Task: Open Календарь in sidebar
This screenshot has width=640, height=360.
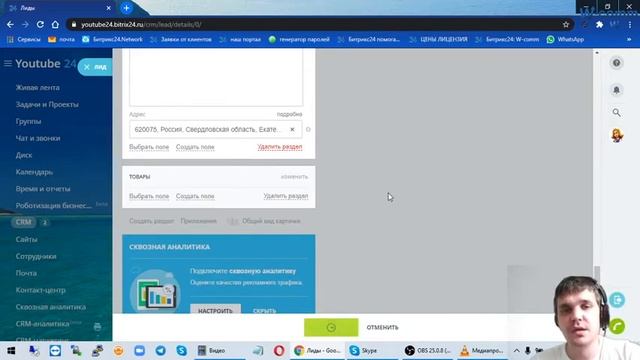Action: click(34, 172)
